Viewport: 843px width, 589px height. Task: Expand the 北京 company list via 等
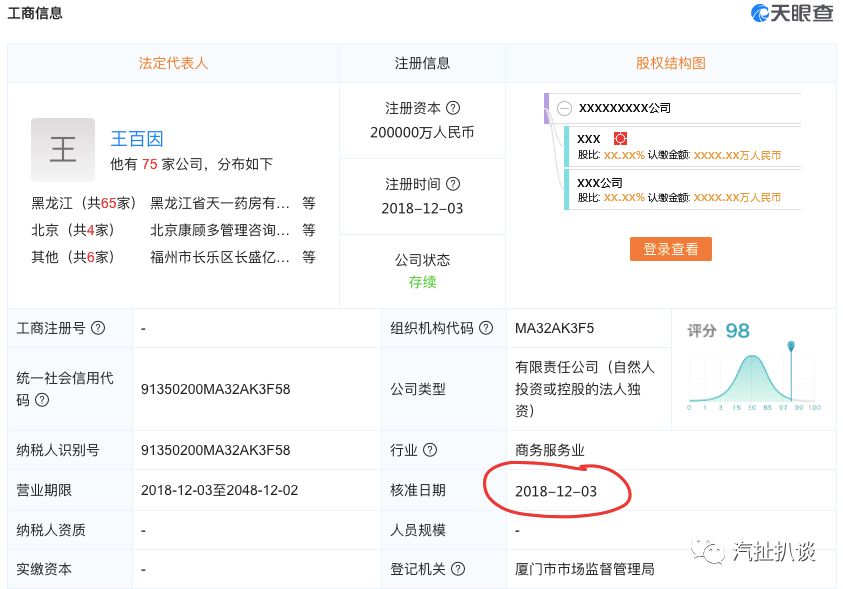click(x=309, y=230)
